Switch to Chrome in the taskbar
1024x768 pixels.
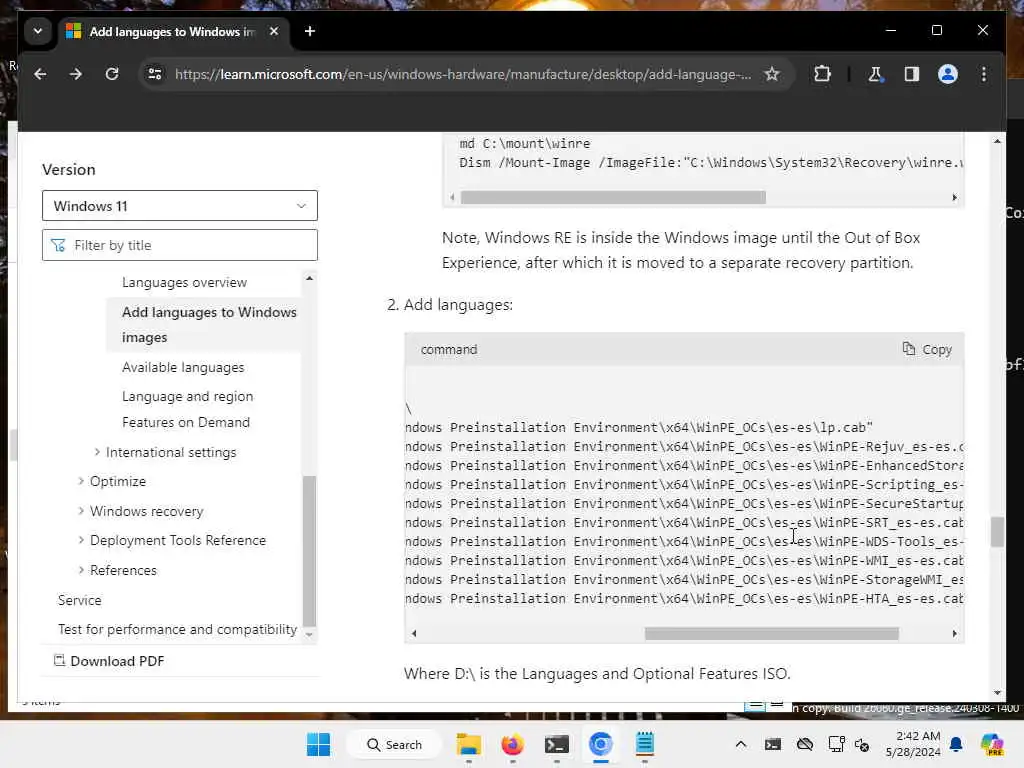600,744
